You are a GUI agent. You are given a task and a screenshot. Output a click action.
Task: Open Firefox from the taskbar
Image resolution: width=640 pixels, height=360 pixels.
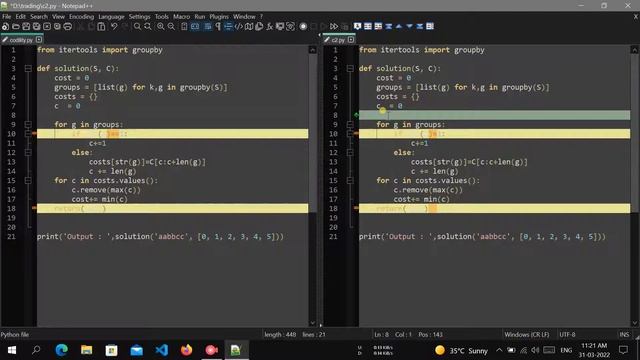(x=187, y=350)
